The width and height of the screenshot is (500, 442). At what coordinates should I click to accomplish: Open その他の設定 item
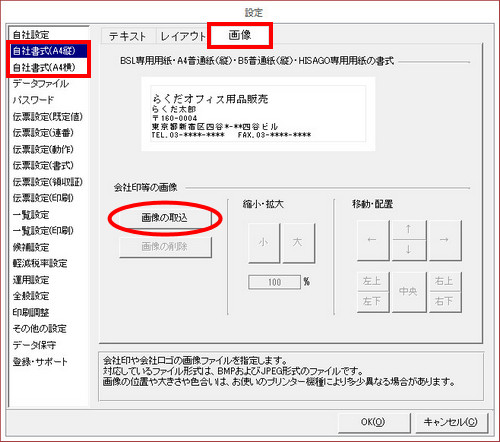tap(39, 329)
